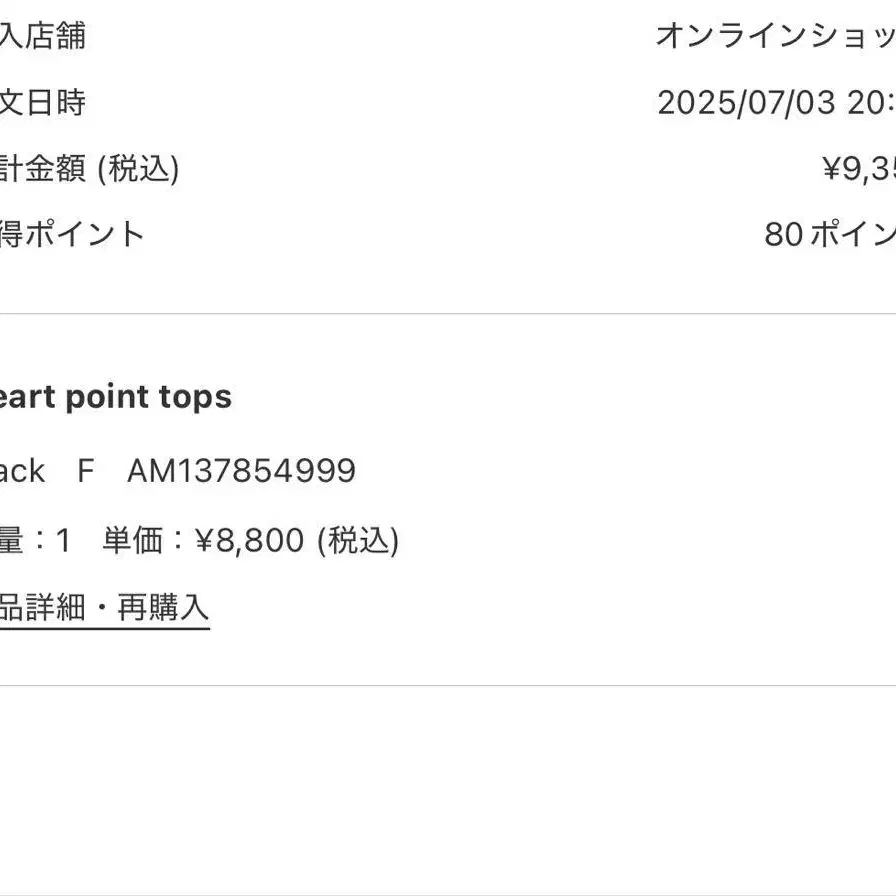This screenshot has width=896, height=896.
Task: Click the divider line below 再購入 link
Action: 448,685
